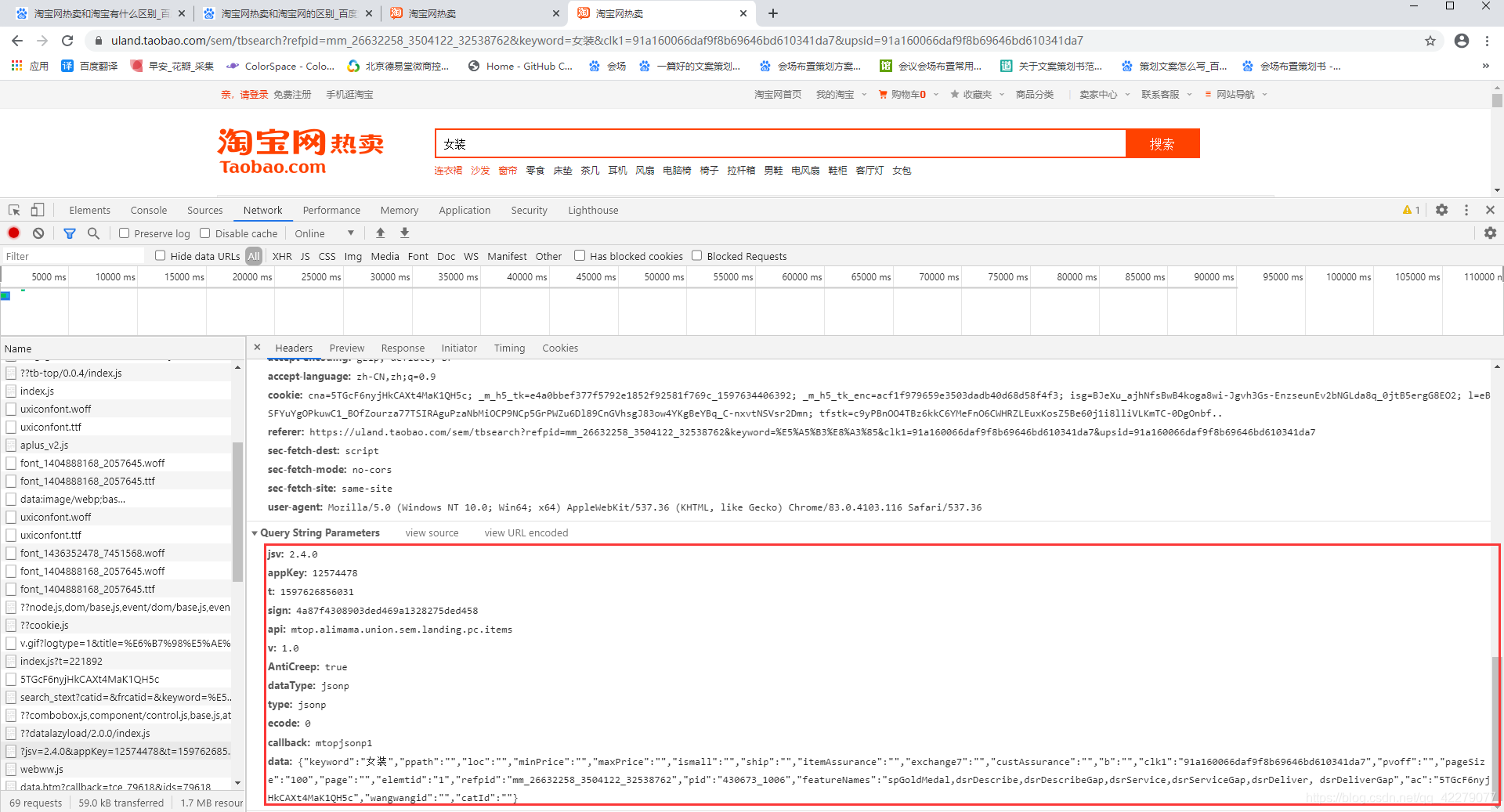The width and height of the screenshot is (1504, 812).
Task: Open the 百度翻译 bookmark
Action: point(89,66)
